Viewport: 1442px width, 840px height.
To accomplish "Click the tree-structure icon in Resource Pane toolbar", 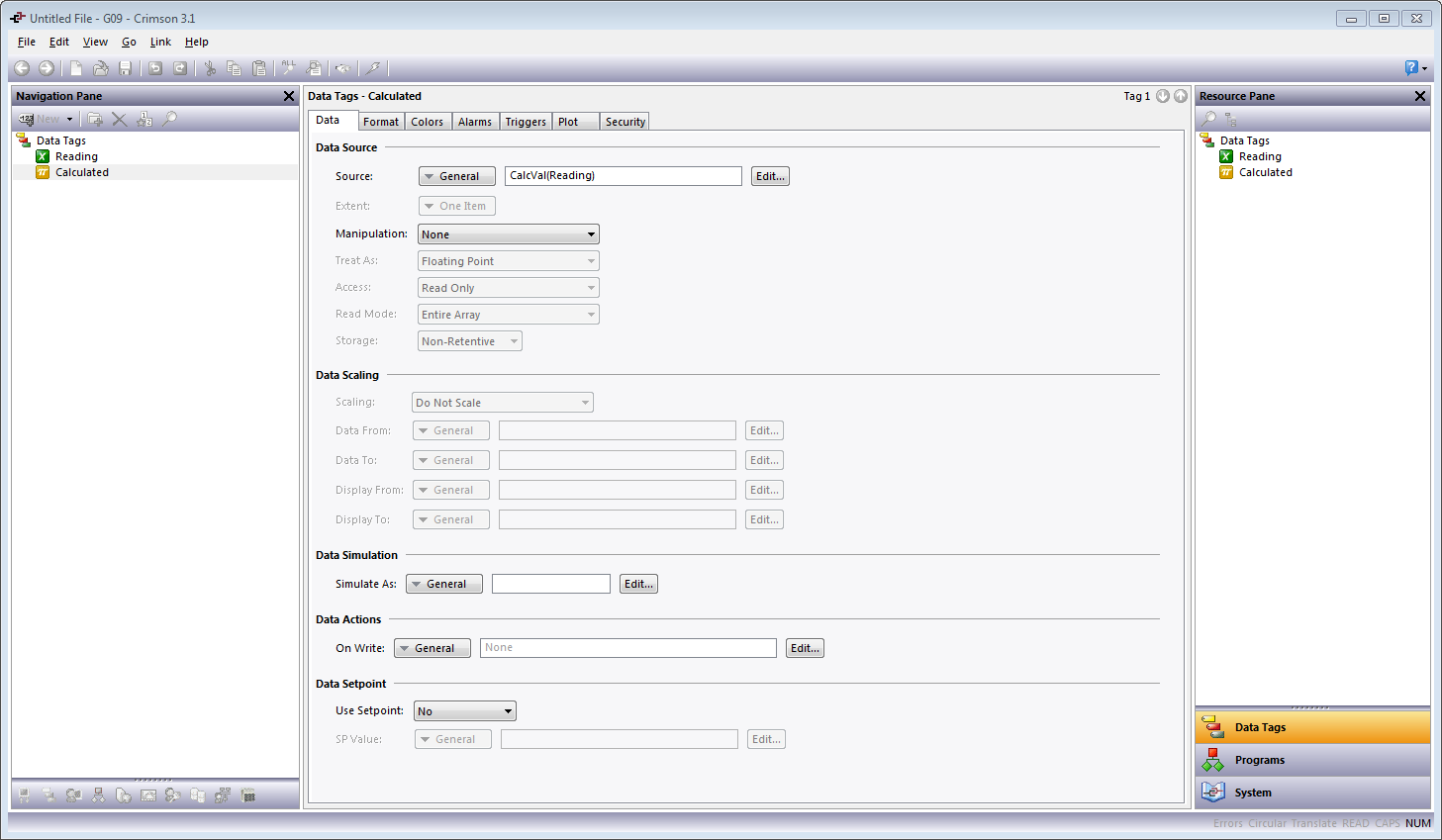I will click(1230, 119).
